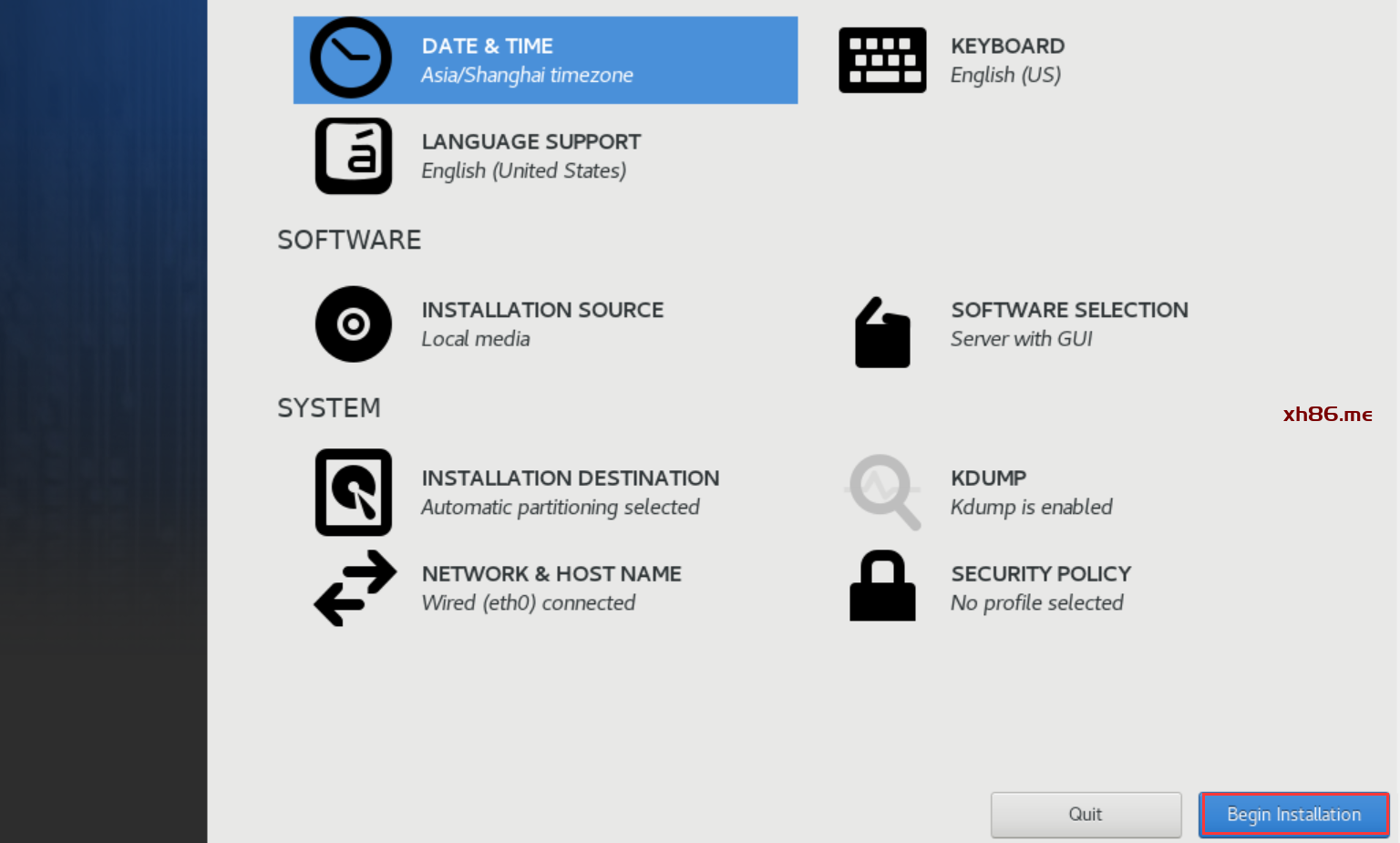
Task: Click the keyboard icon
Action: 882,60
